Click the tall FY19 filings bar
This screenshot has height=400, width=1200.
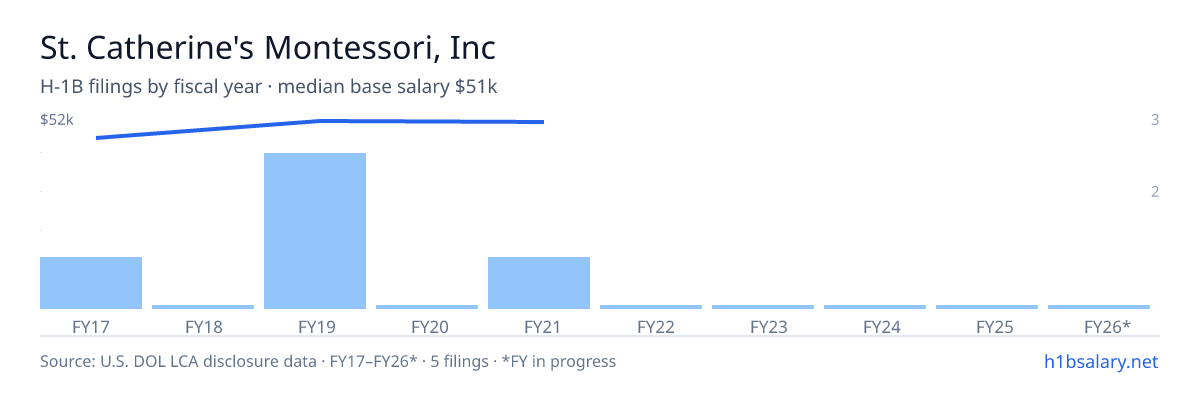pos(315,231)
